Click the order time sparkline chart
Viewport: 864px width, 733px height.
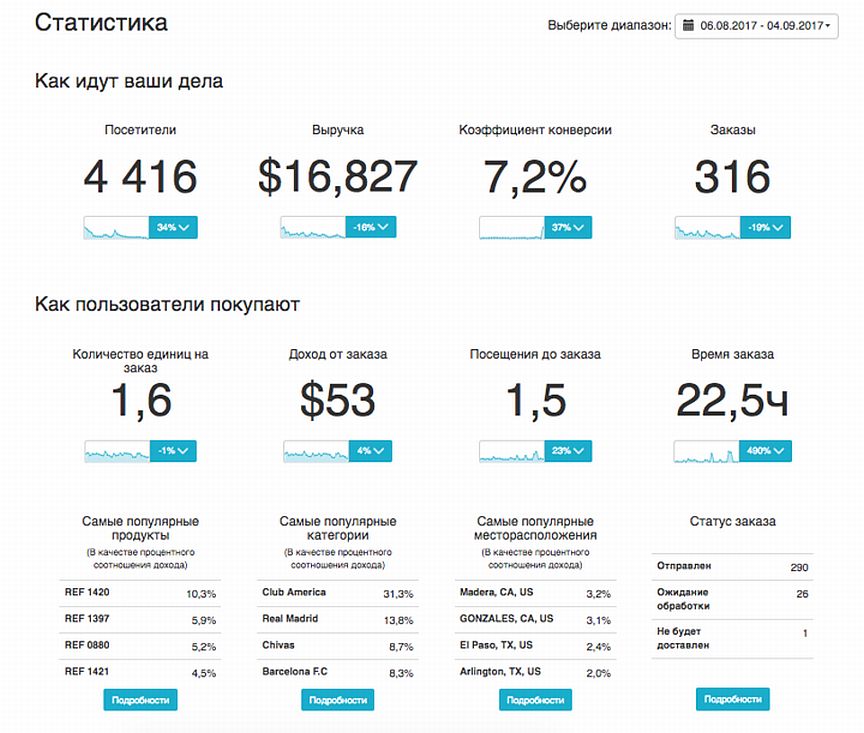click(x=706, y=451)
